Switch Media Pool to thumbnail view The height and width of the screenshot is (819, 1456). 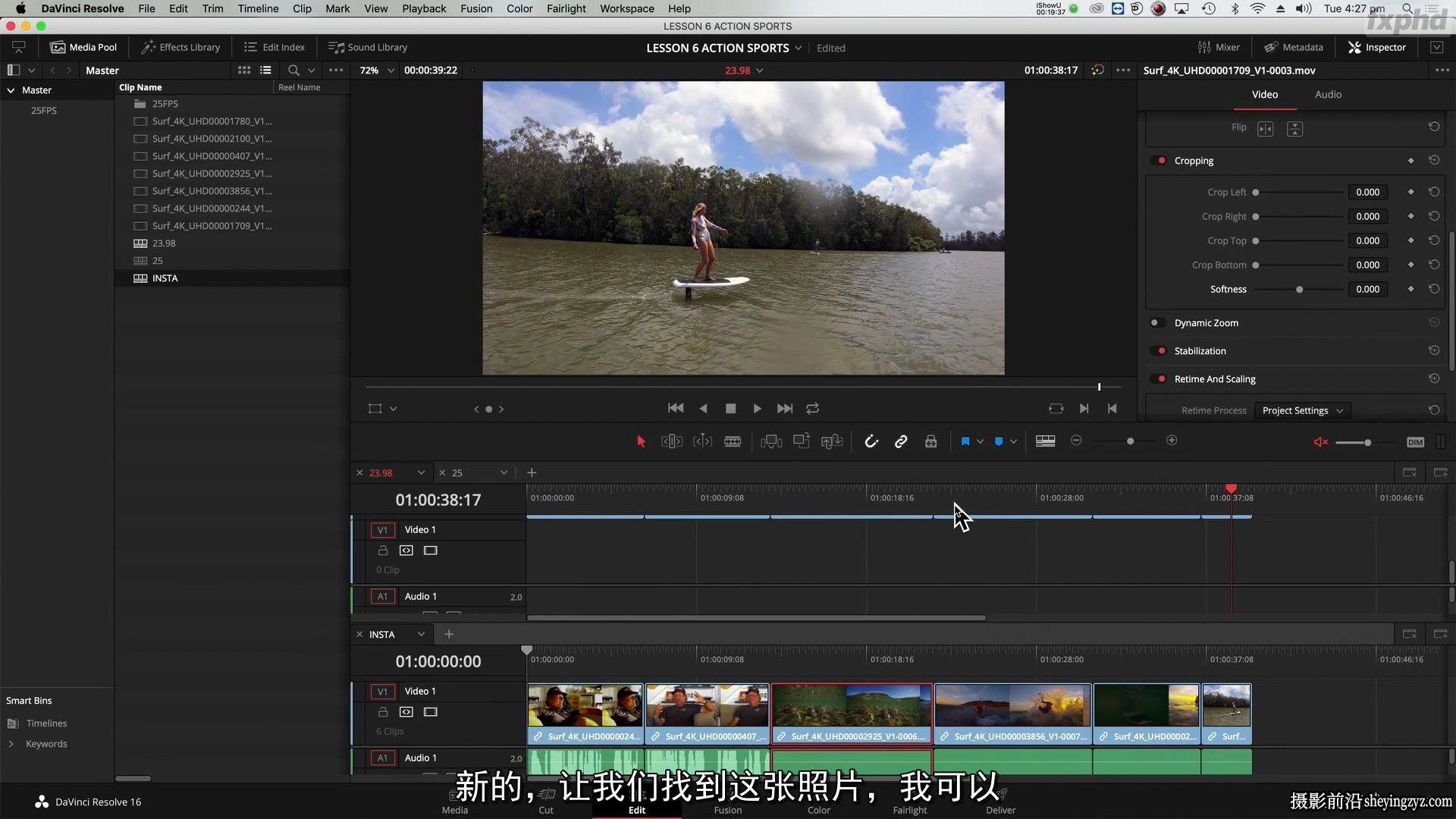tap(244, 70)
